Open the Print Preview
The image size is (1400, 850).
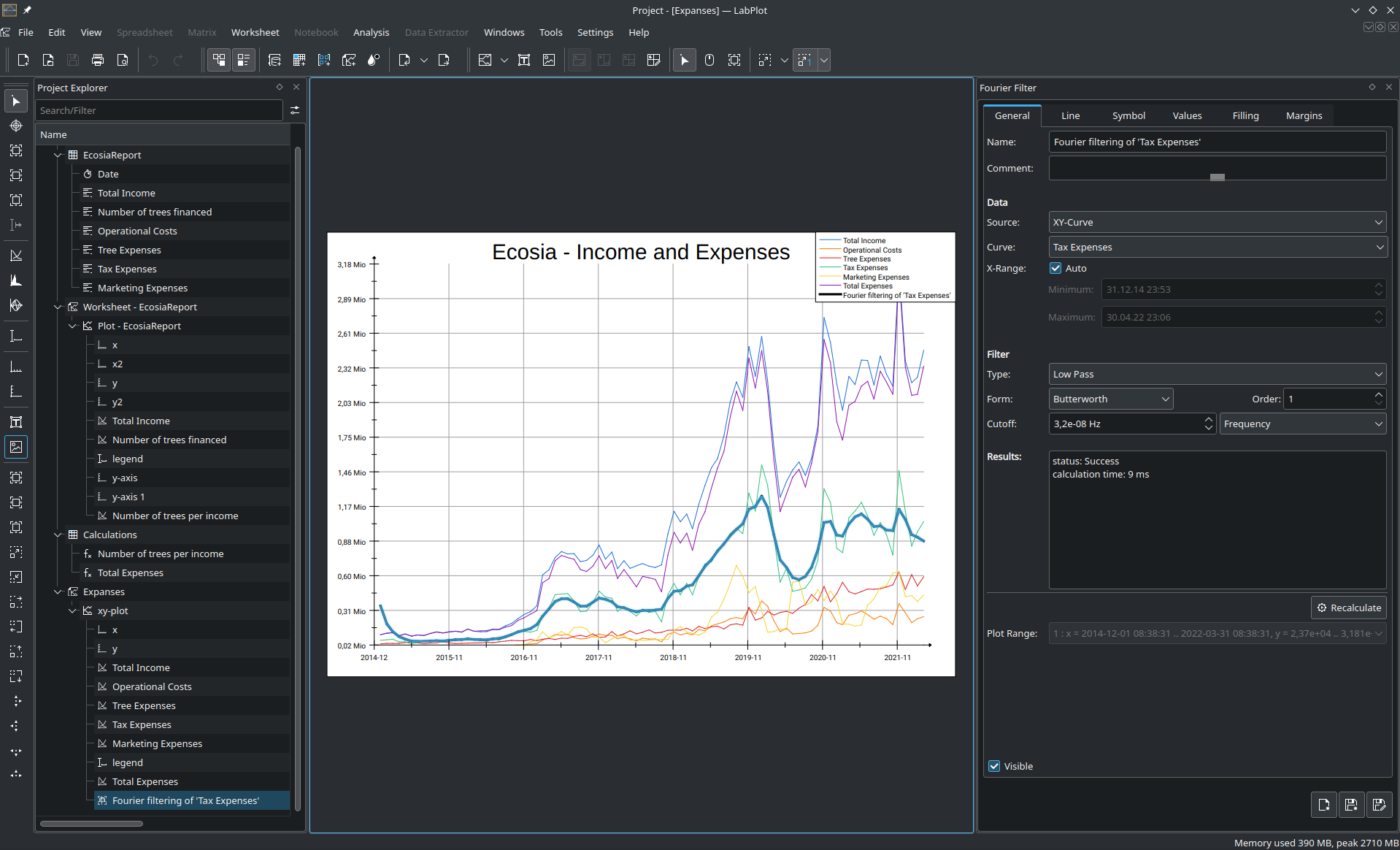click(122, 60)
